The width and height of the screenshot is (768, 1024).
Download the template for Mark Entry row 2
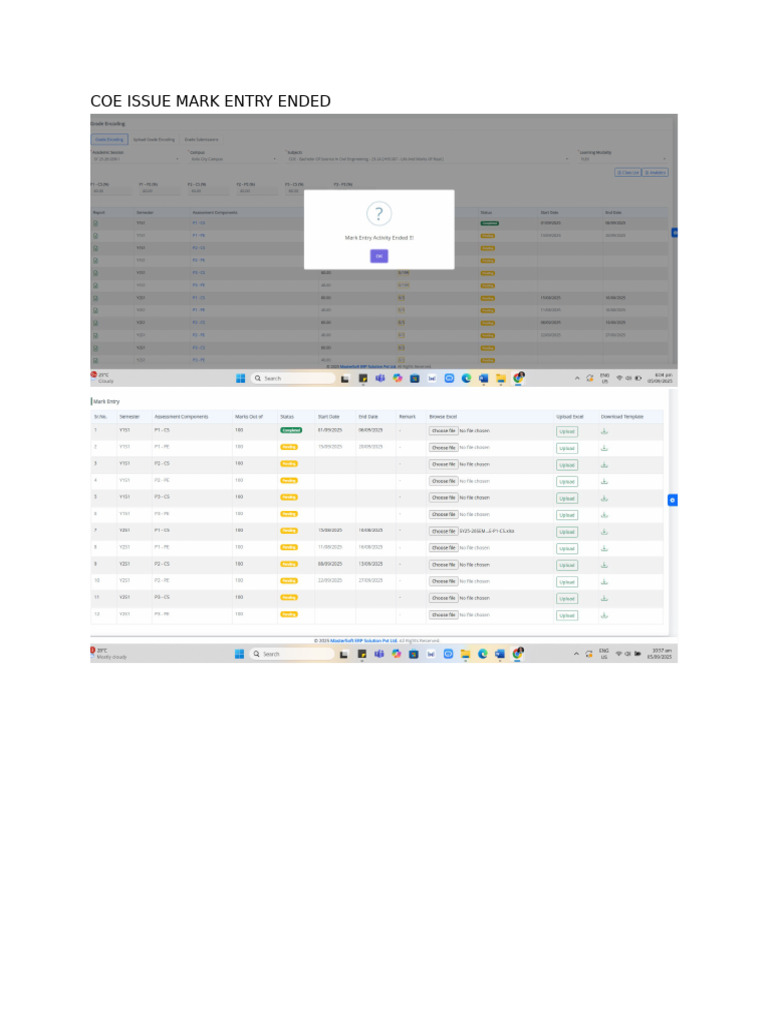click(604, 448)
